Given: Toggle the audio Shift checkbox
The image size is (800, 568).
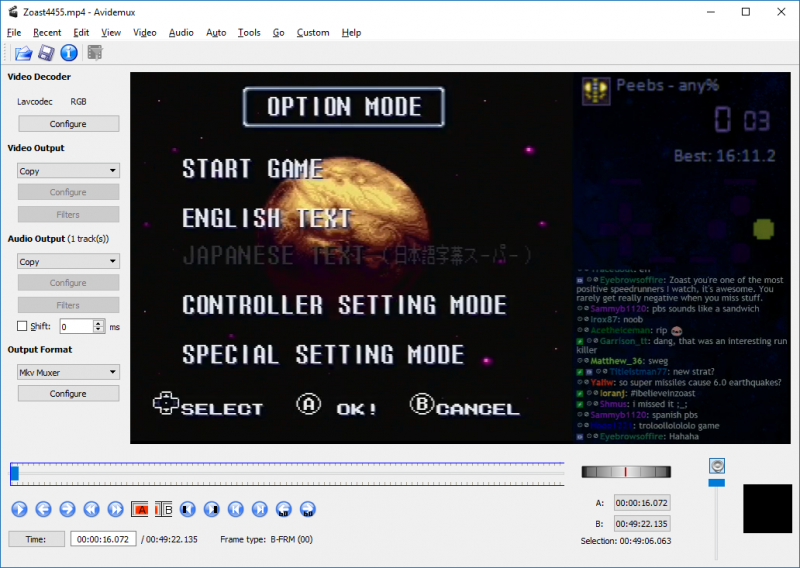Looking at the screenshot, I should click(x=22, y=326).
